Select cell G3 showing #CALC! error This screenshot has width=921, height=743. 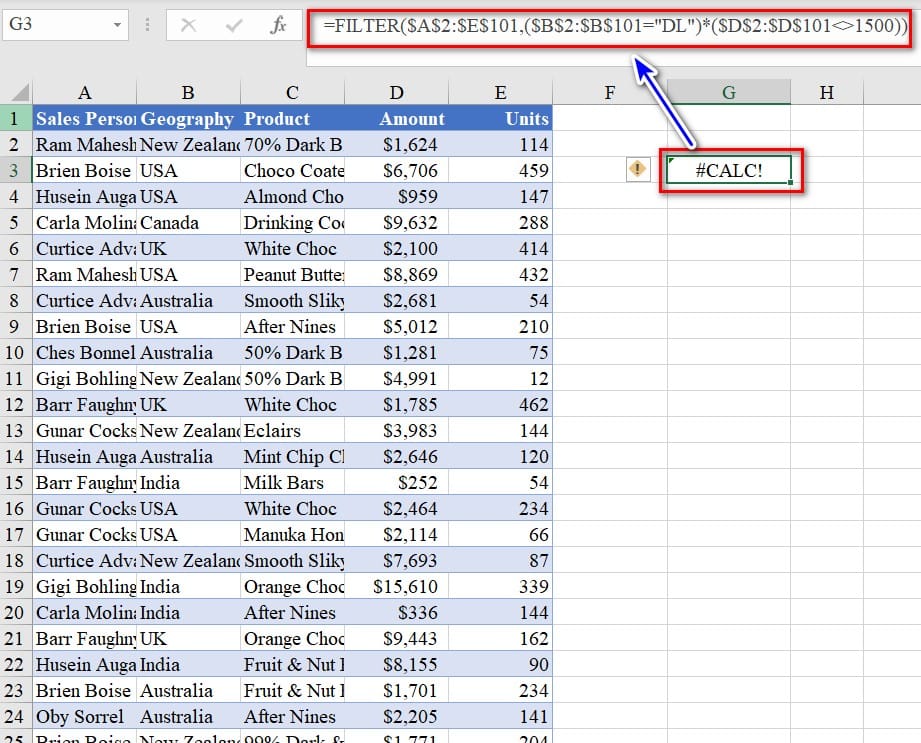pos(729,170)
